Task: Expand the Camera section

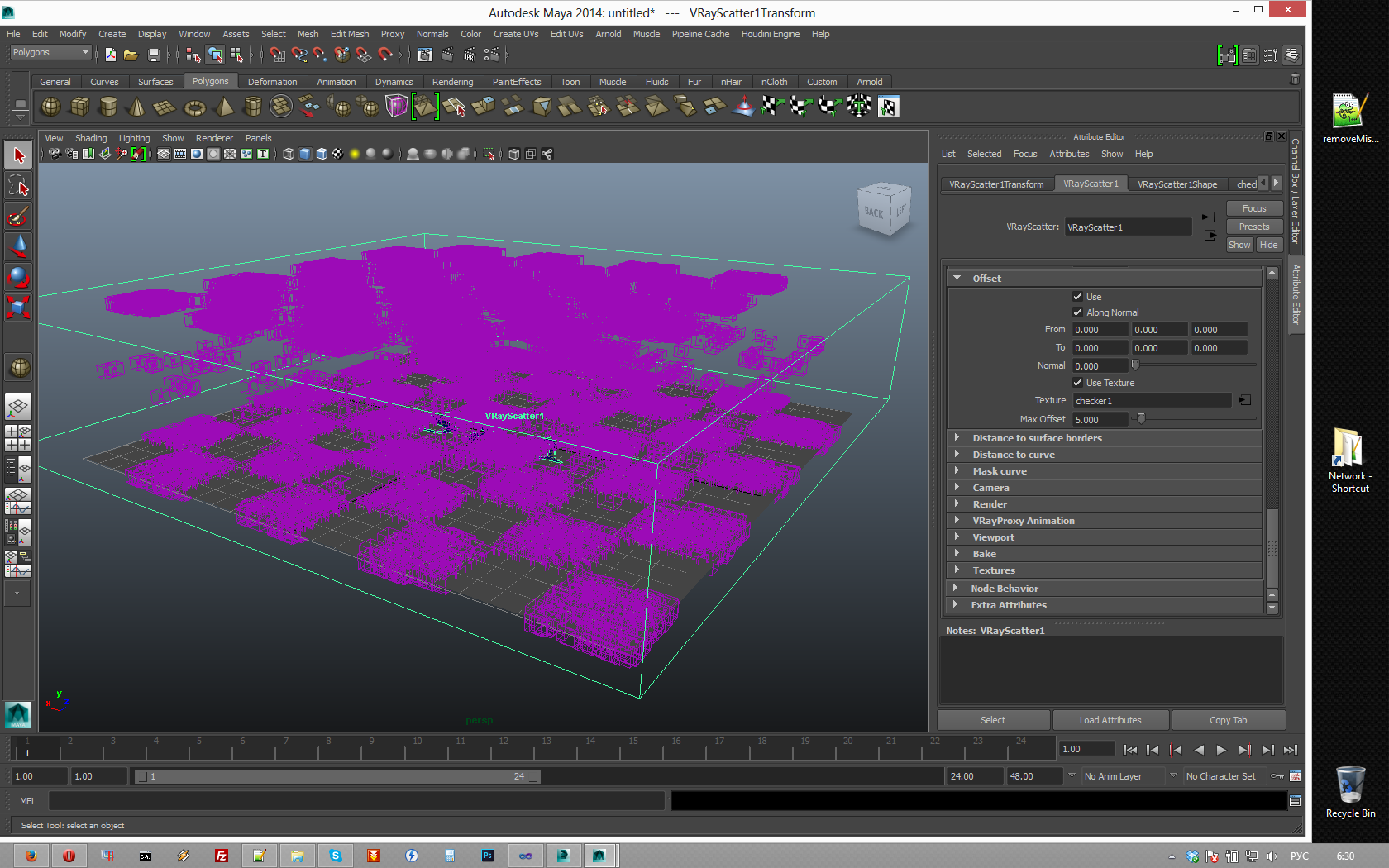Action: point(1105,488)
